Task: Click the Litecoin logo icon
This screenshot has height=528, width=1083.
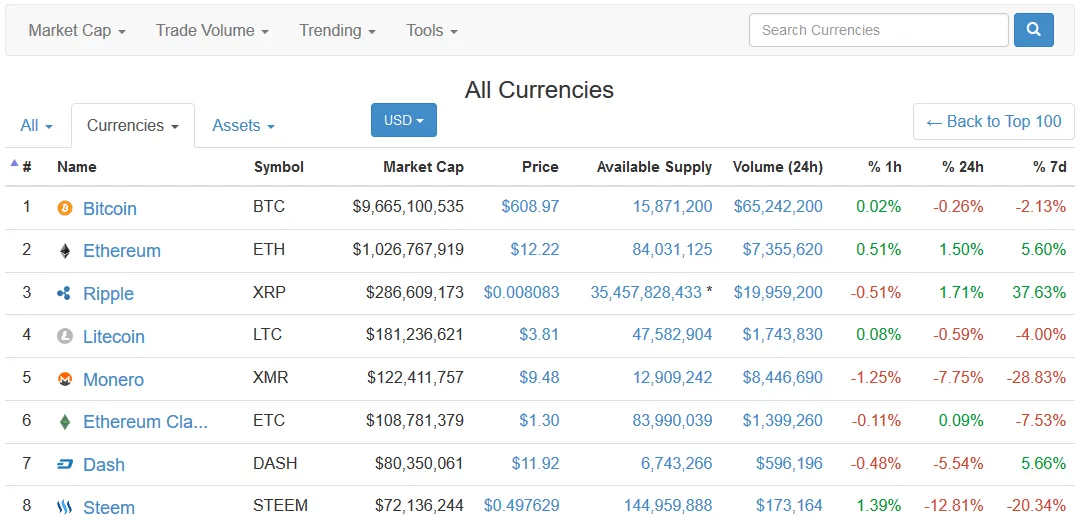Action: 64,337
